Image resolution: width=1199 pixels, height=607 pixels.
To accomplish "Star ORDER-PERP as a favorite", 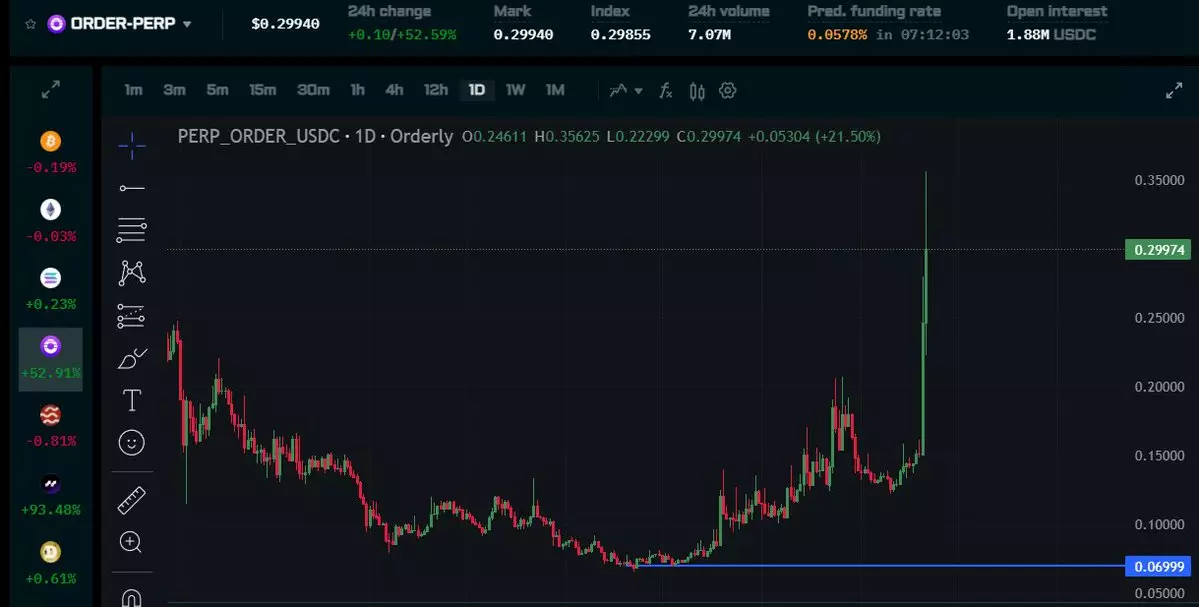I will (x=31, y=23).
